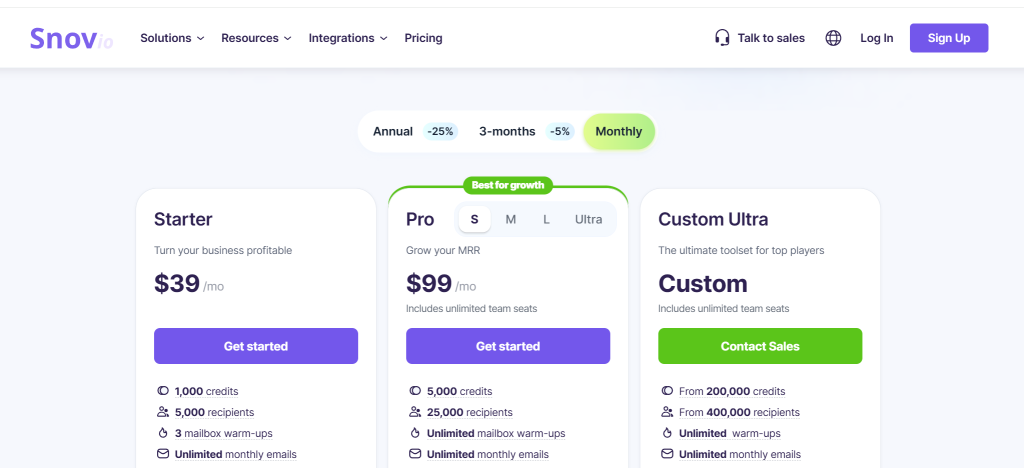Click the green Contact Sales button
1024x468 pixels.
[x=760, y=346]
